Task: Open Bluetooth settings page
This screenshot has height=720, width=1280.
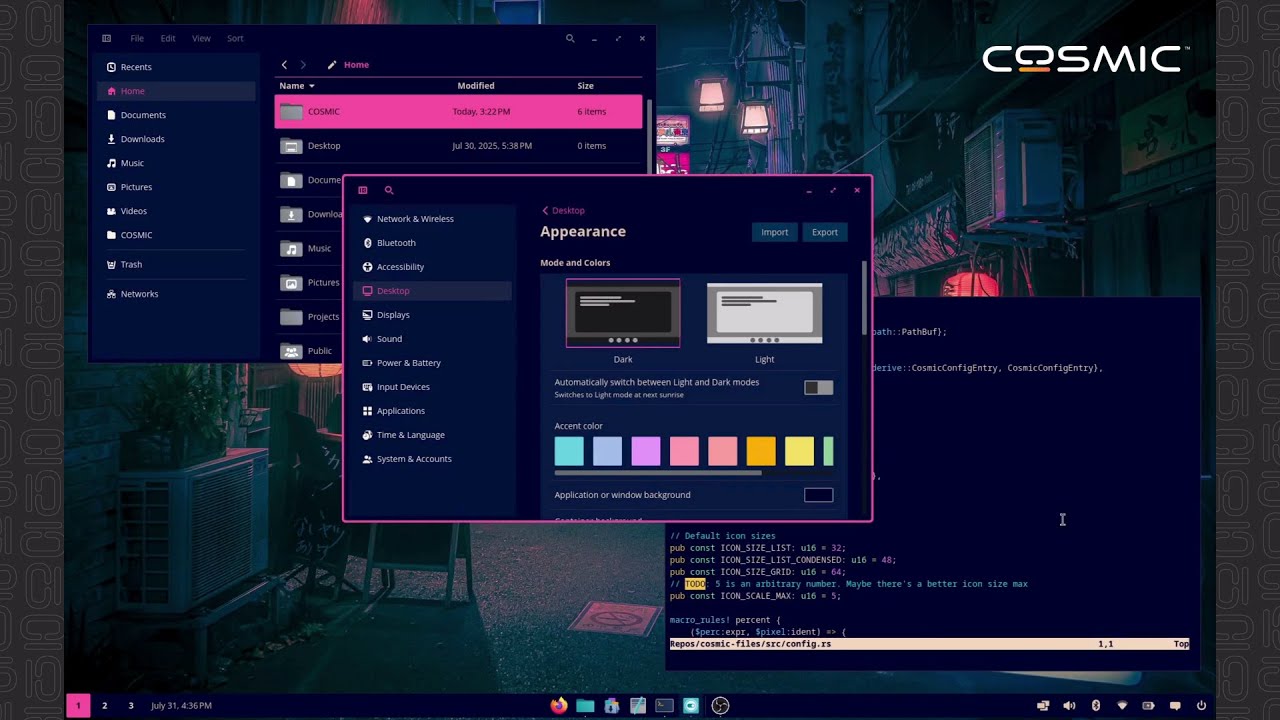Action: click(432, 242)
